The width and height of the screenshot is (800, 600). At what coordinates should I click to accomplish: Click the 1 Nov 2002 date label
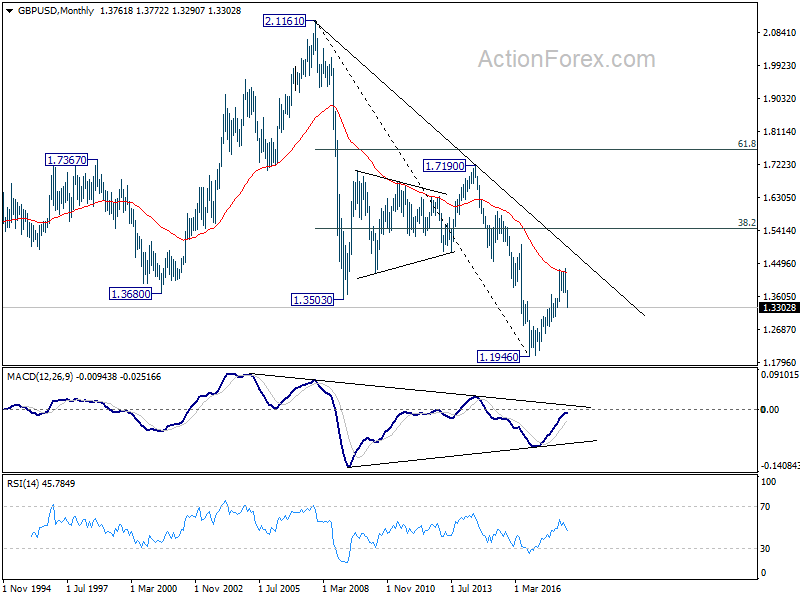218,588
